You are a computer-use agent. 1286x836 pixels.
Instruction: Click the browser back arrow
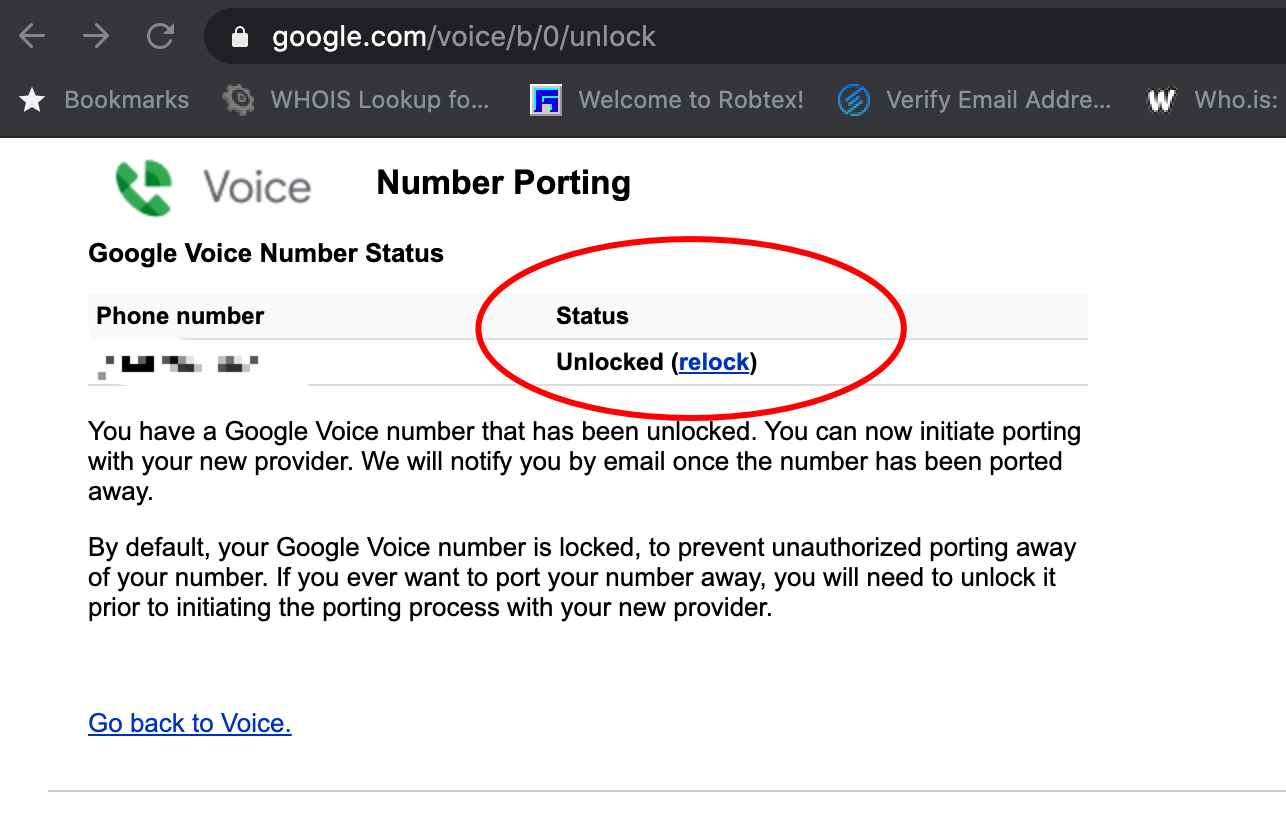tap(33, 37)
